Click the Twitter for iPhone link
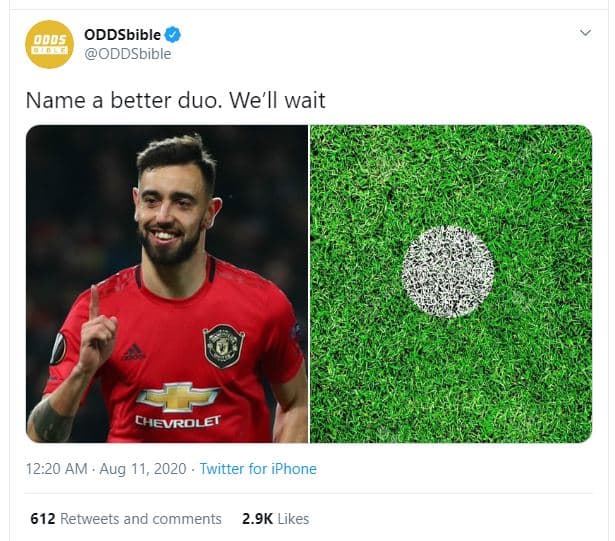615x541 pixels. coord(258,469)
